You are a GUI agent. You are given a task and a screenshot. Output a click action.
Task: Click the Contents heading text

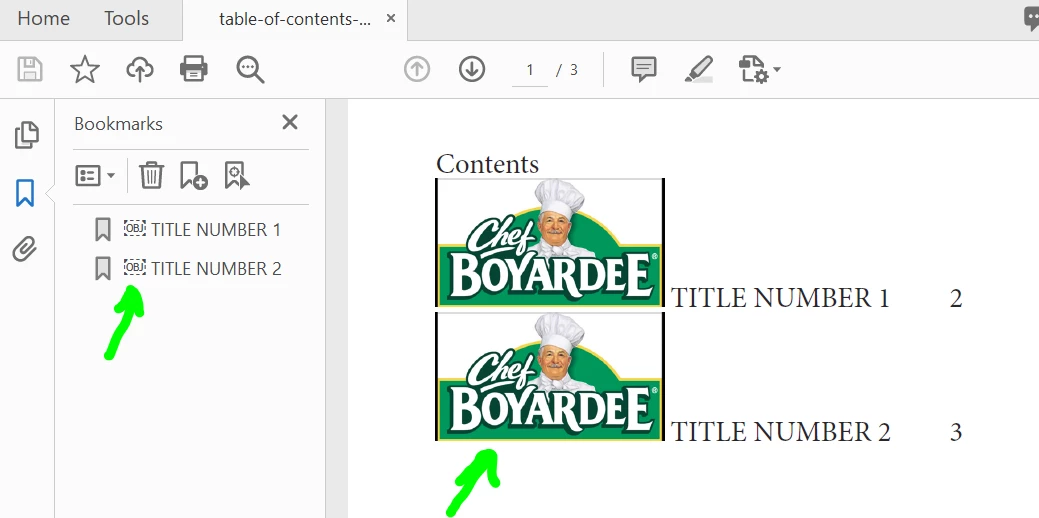coord(488,164)
